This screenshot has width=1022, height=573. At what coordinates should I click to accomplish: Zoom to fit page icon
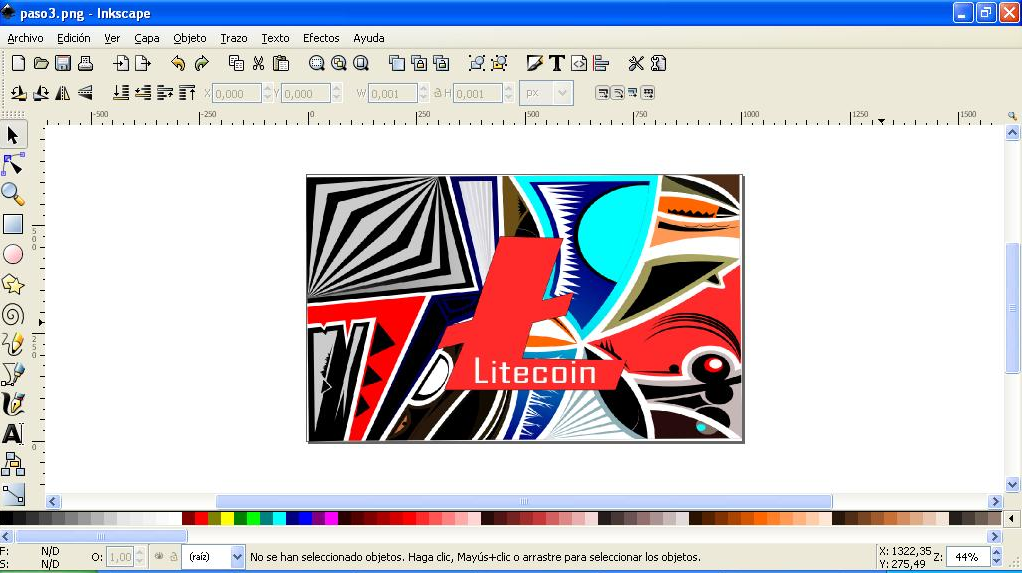(360, 63)
